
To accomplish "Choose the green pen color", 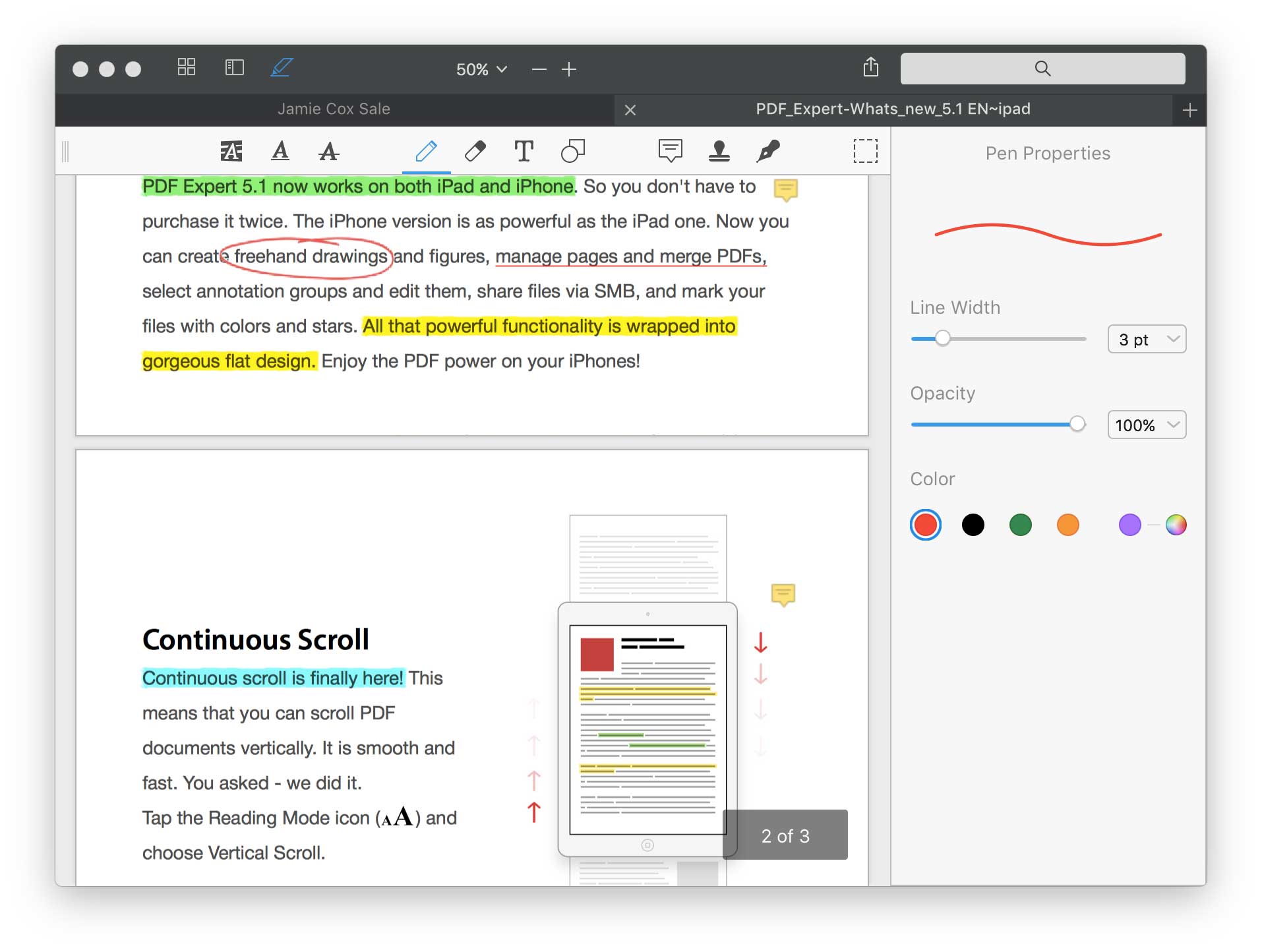I will point(1020,525).
